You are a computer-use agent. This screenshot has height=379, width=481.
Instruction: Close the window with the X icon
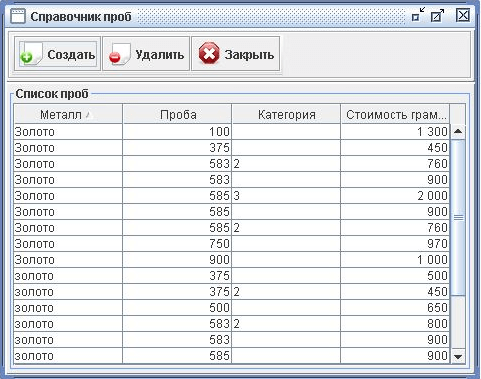463,15
